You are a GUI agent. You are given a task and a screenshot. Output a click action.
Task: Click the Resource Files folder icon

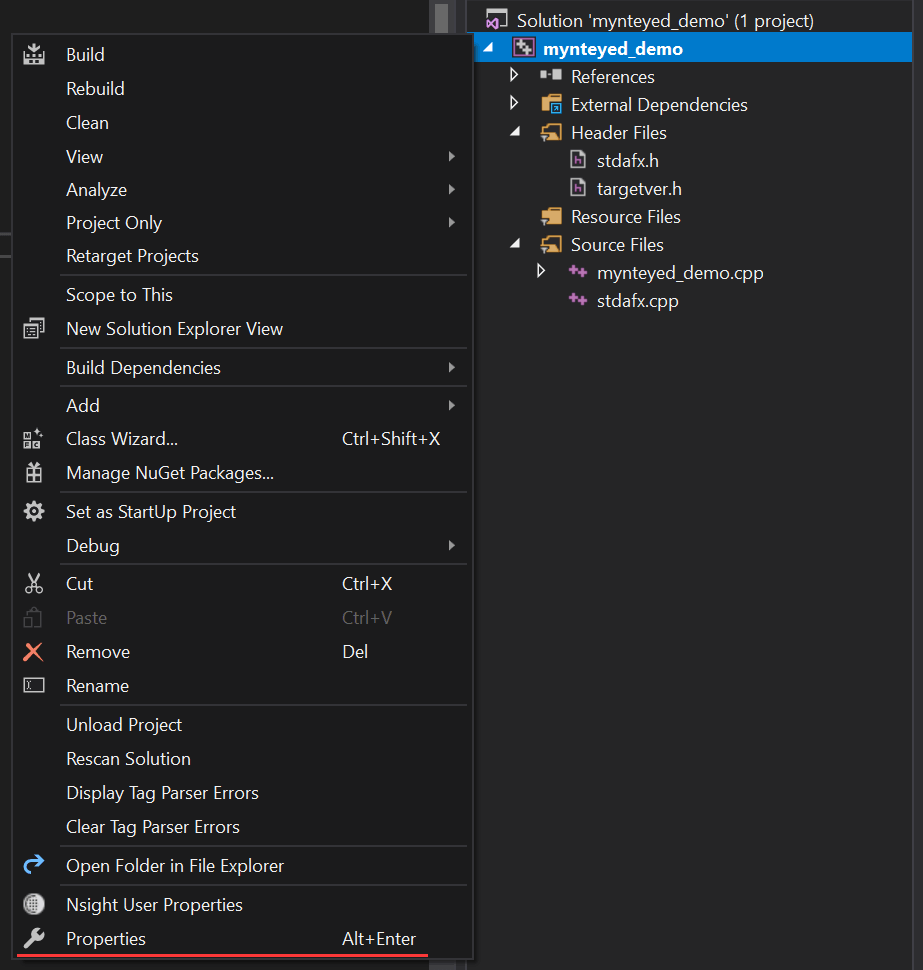pos(551,217)
